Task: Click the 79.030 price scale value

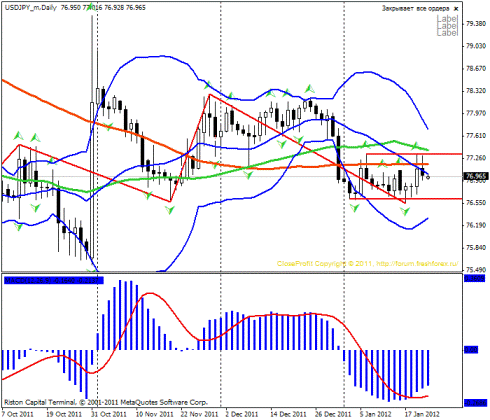Action: (x=476, y=46)
